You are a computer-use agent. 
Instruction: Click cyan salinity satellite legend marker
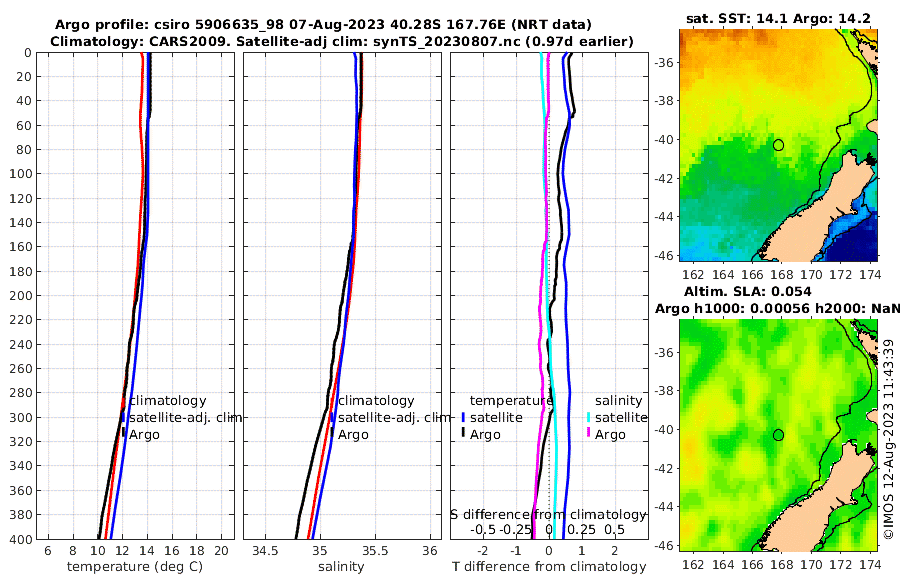(588, 417)
